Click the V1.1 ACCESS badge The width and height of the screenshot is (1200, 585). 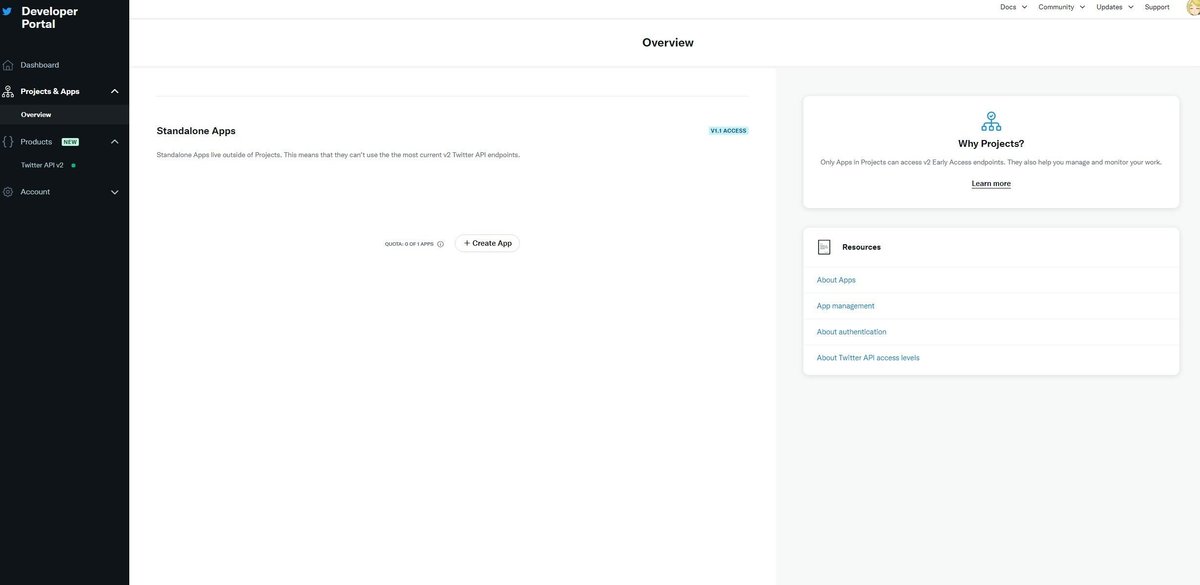(x=728, y=131)
